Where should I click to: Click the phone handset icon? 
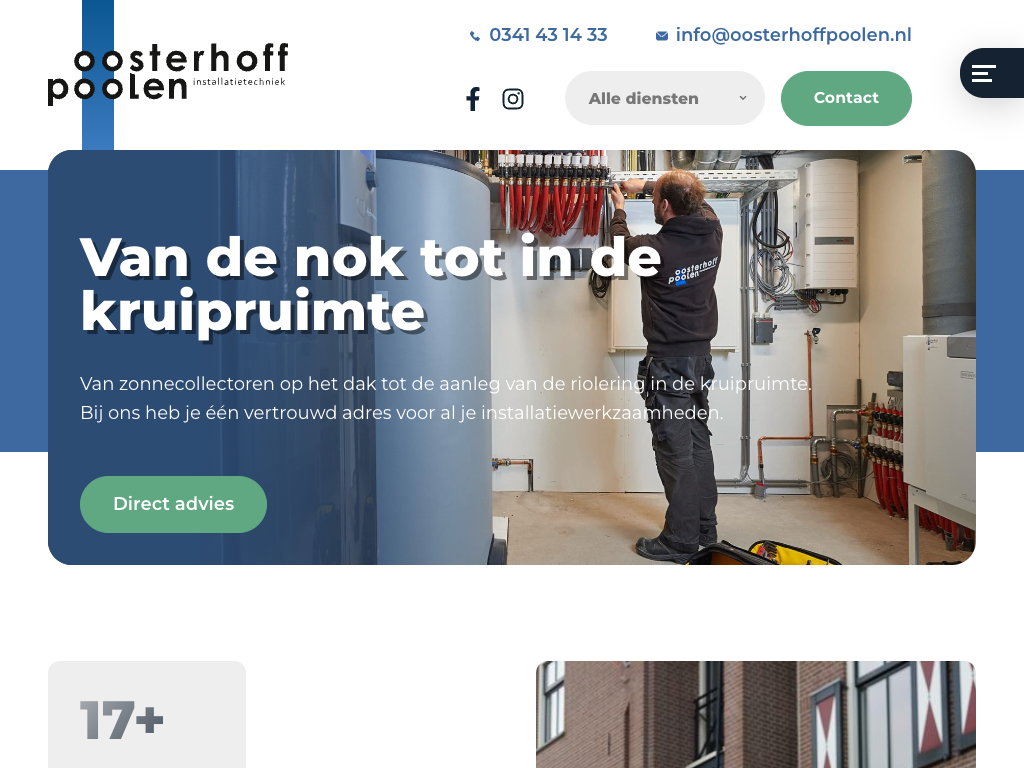[x=475, y=36]
